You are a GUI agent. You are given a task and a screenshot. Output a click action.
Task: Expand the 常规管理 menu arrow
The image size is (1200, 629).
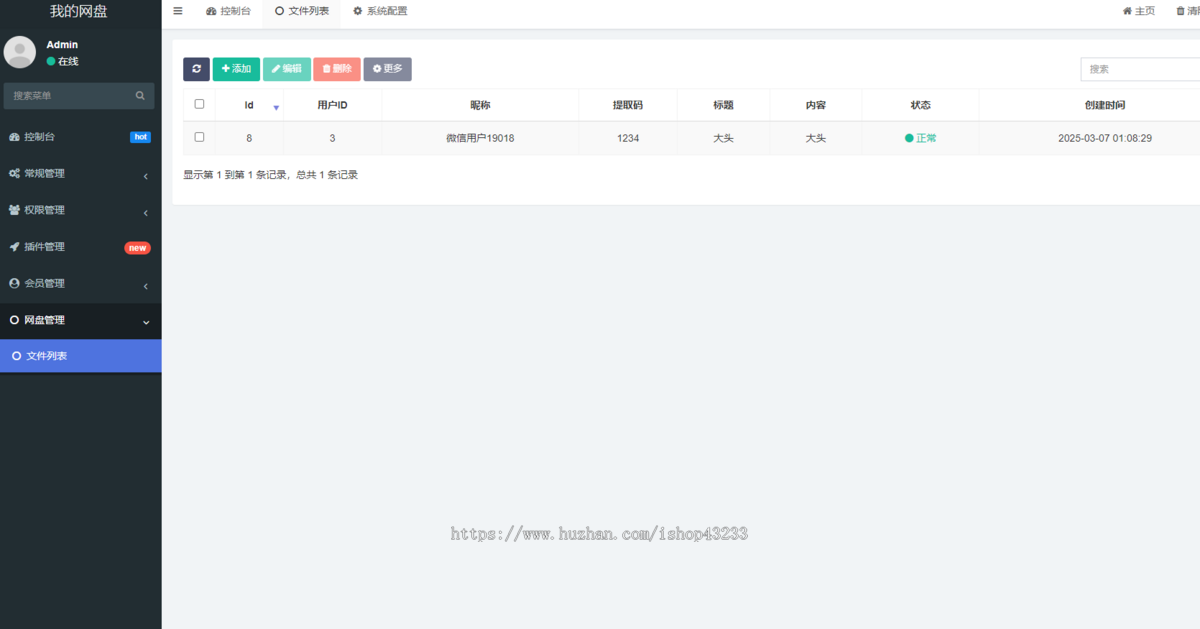[x=146, y=177]
